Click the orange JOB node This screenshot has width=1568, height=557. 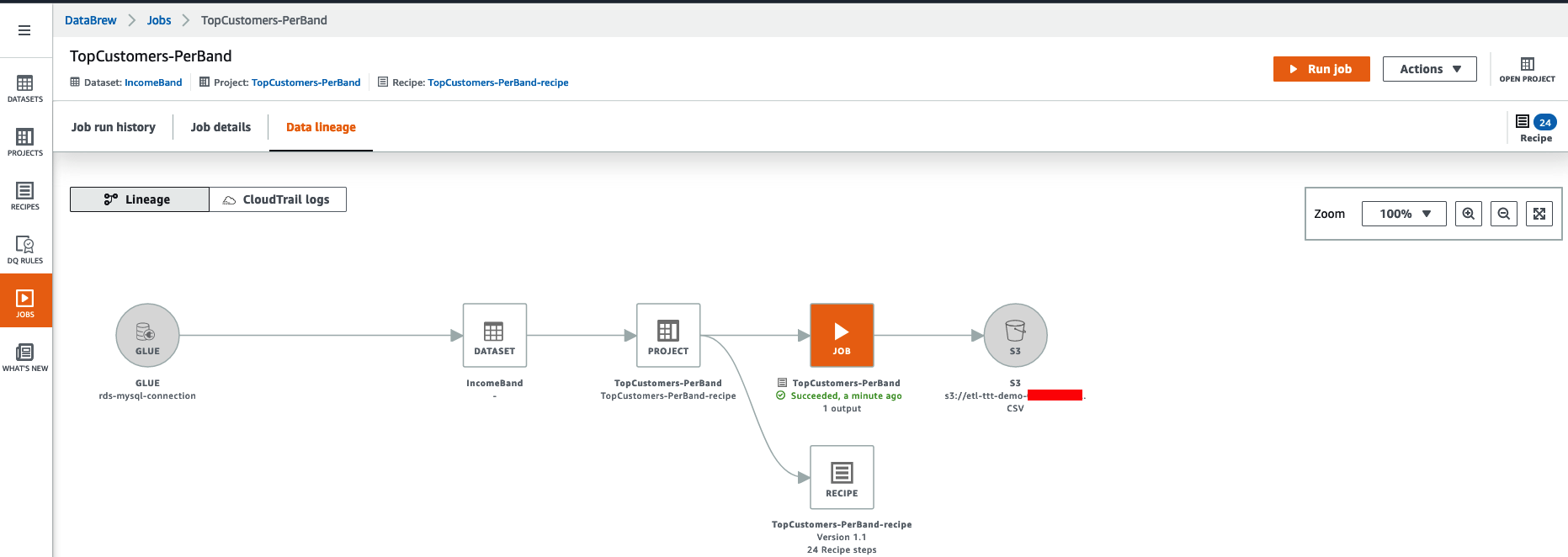coord(842,335)
